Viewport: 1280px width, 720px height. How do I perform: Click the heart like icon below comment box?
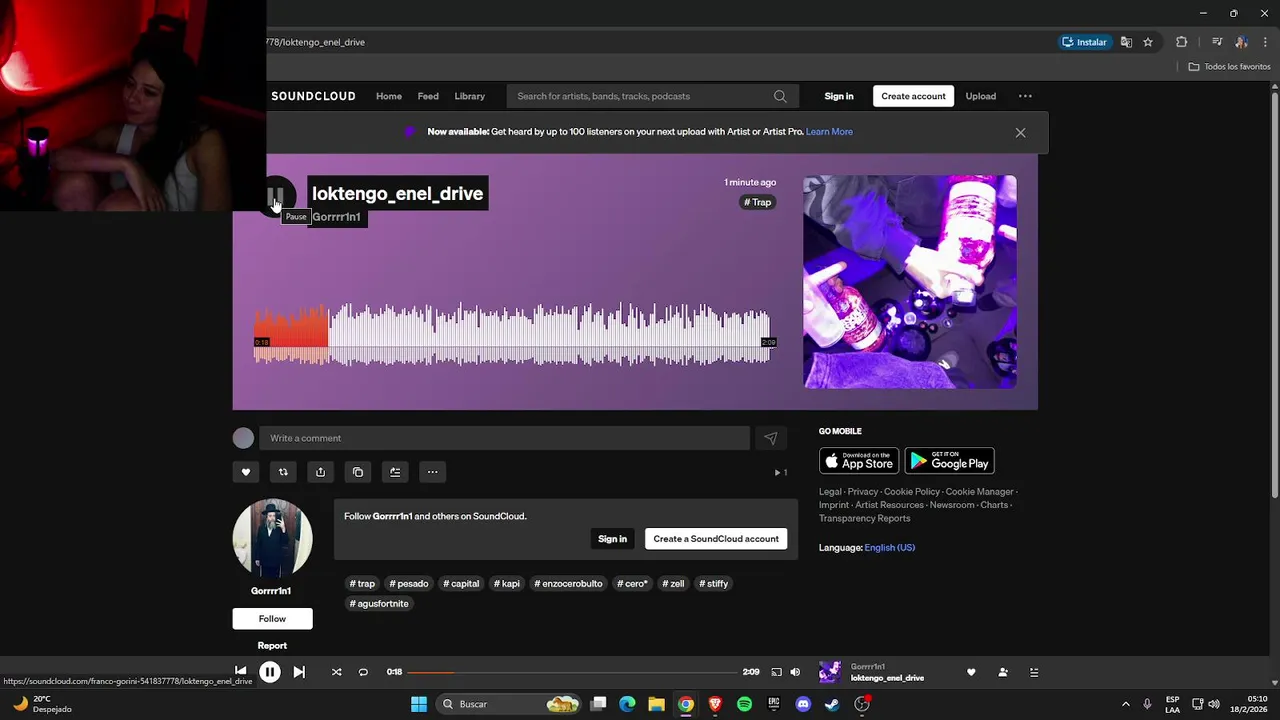(x=246, y=472)
